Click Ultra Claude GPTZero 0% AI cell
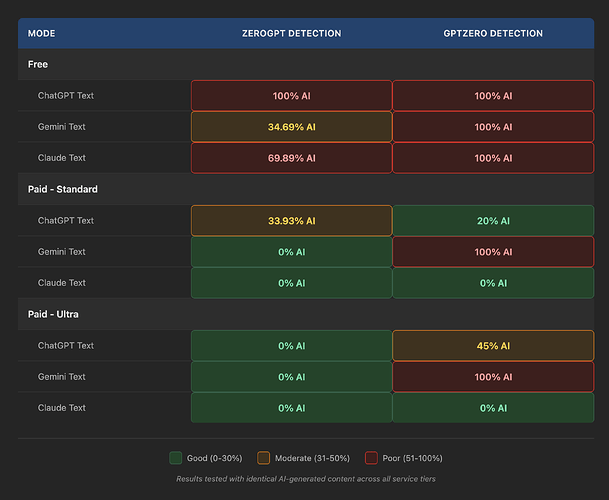The height and width of the screenshot is (500, 609). (493, 408)
